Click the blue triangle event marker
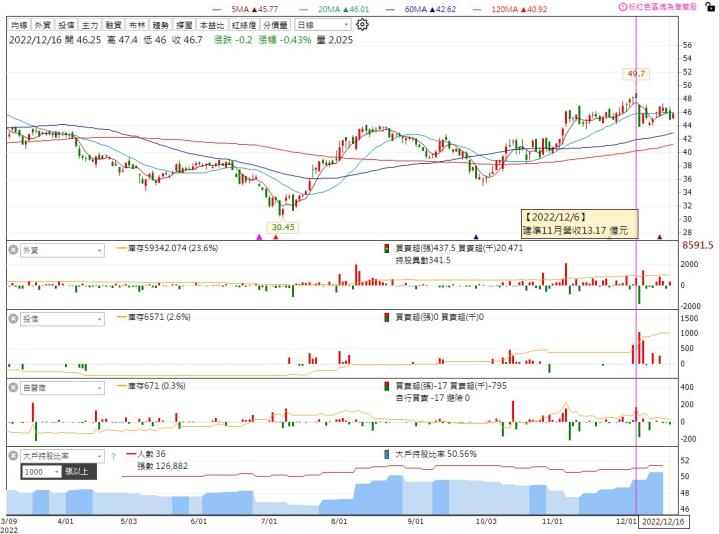Screen dimensions: 720x534 tap(476, 237)
